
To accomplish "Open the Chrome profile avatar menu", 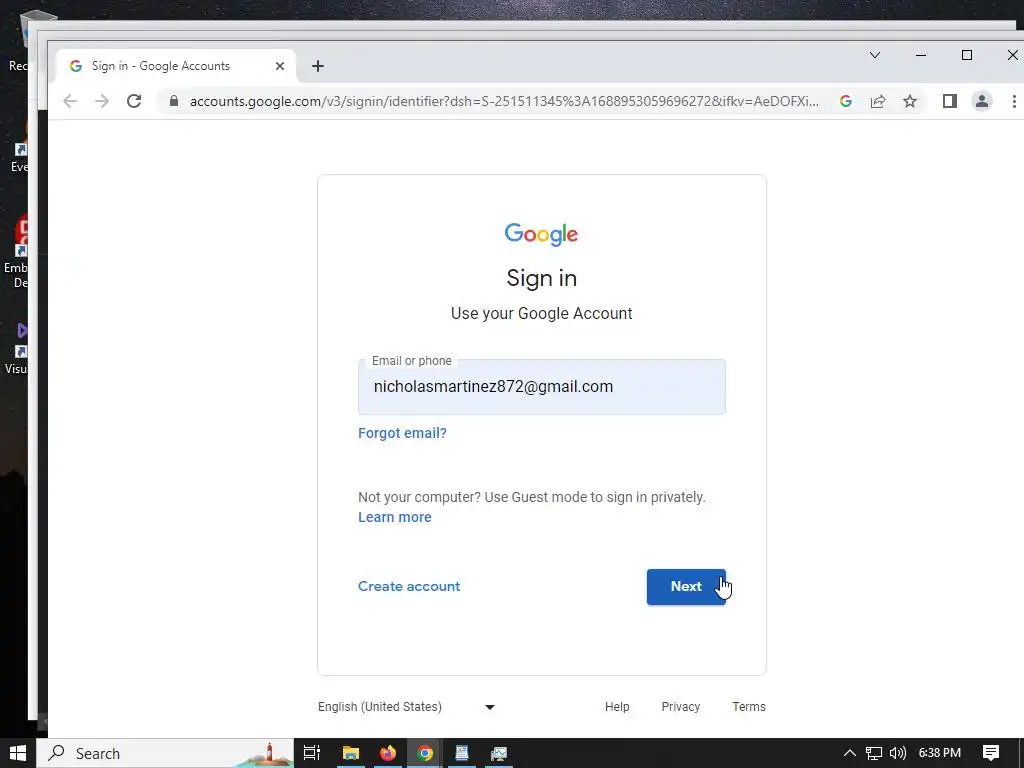I will (x=982, y=101).
